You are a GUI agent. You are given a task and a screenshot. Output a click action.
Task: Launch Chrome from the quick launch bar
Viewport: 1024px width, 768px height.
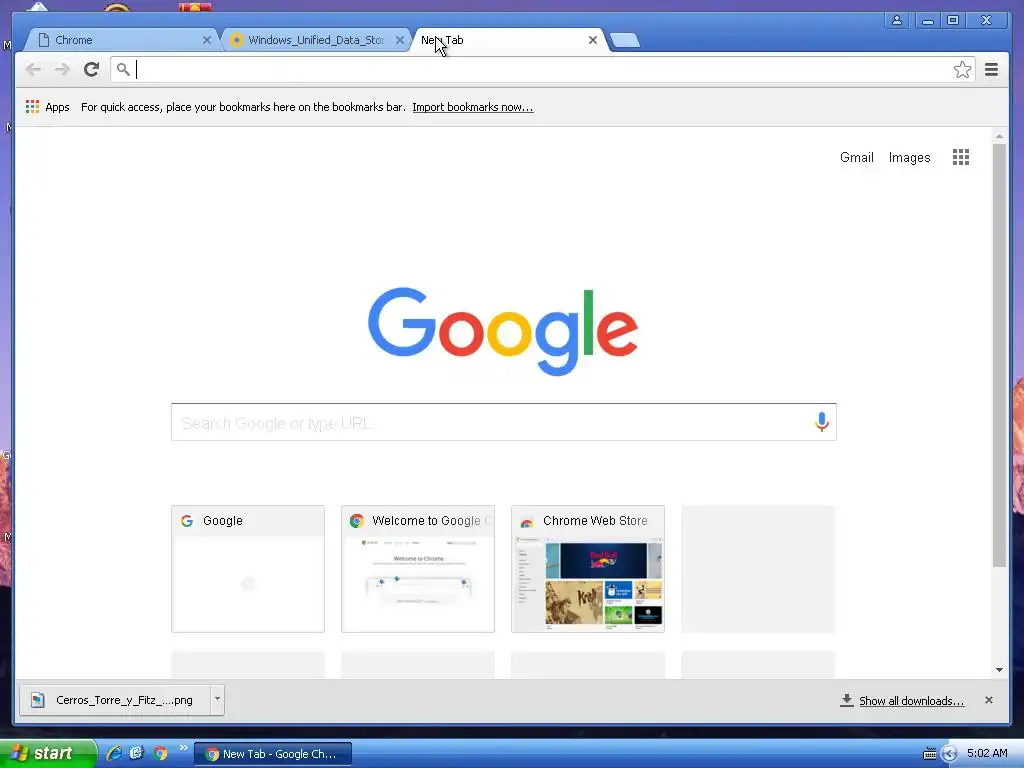tap(161, 754)
